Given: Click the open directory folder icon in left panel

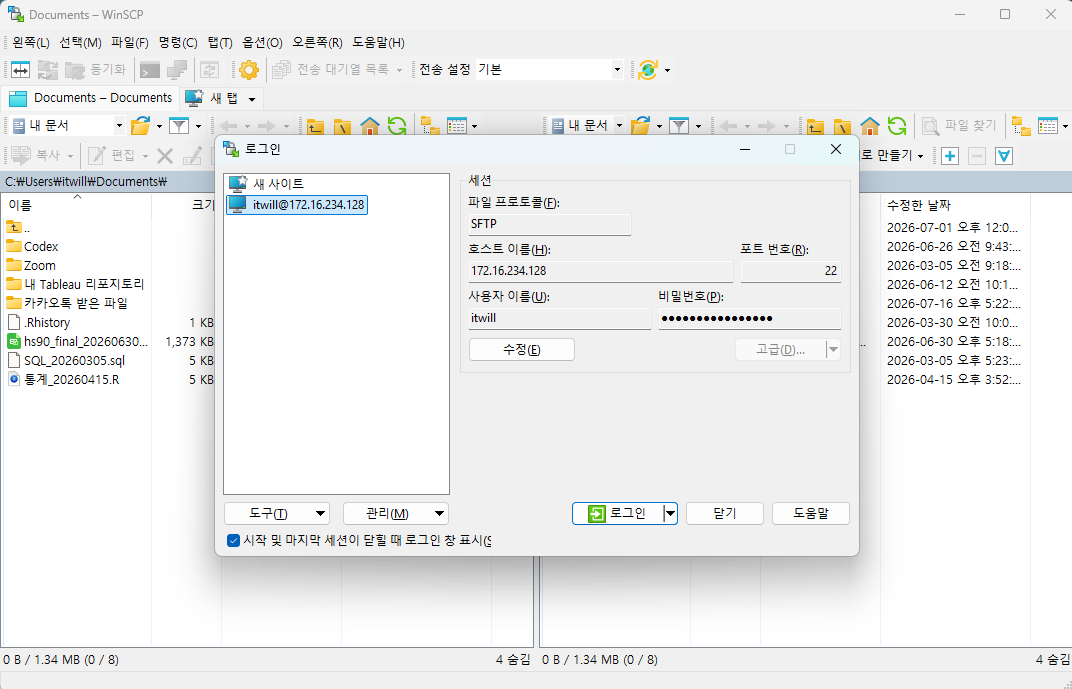Looking at the screenshot, I should click(141, 126).
